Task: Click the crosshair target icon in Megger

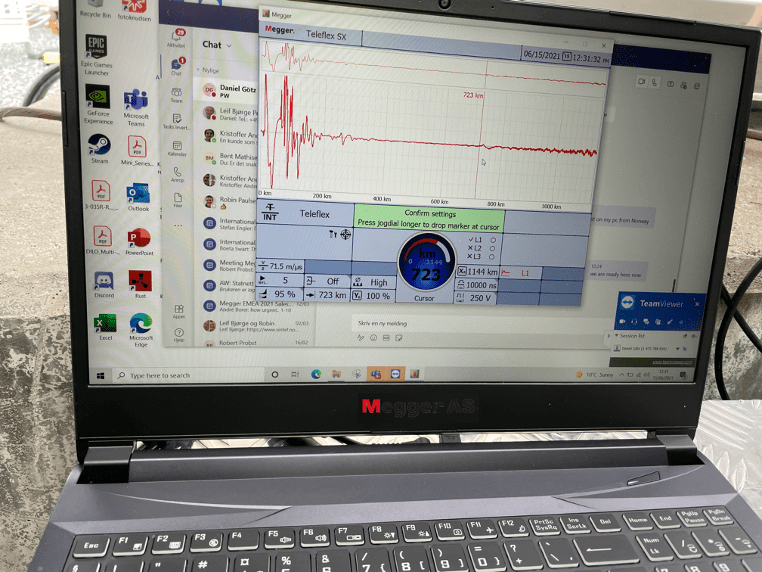Action: (345, 234)
